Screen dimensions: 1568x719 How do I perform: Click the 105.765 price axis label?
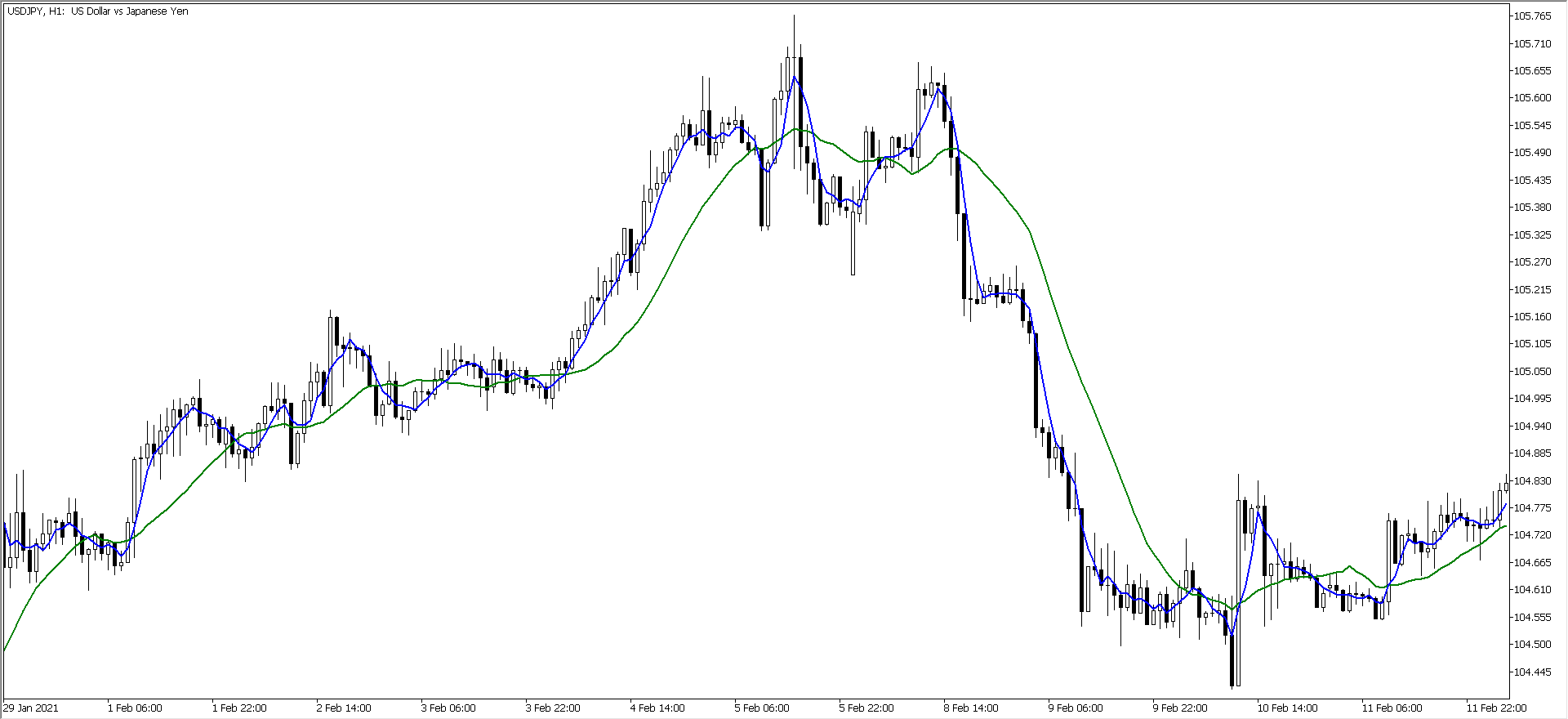[1533, 16]
